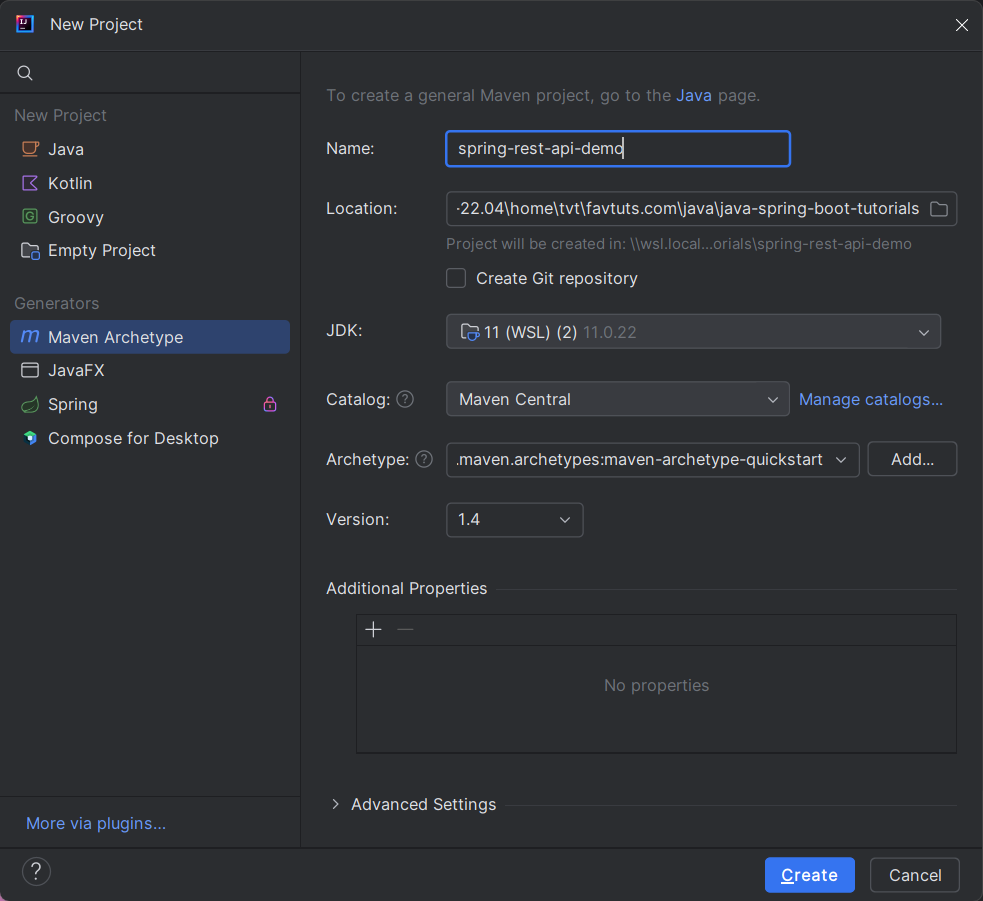The height and width of the screenshot is (901, 983).
Task: Click the 'New Project' sidebar section label
Action: (x=60, y=115)
